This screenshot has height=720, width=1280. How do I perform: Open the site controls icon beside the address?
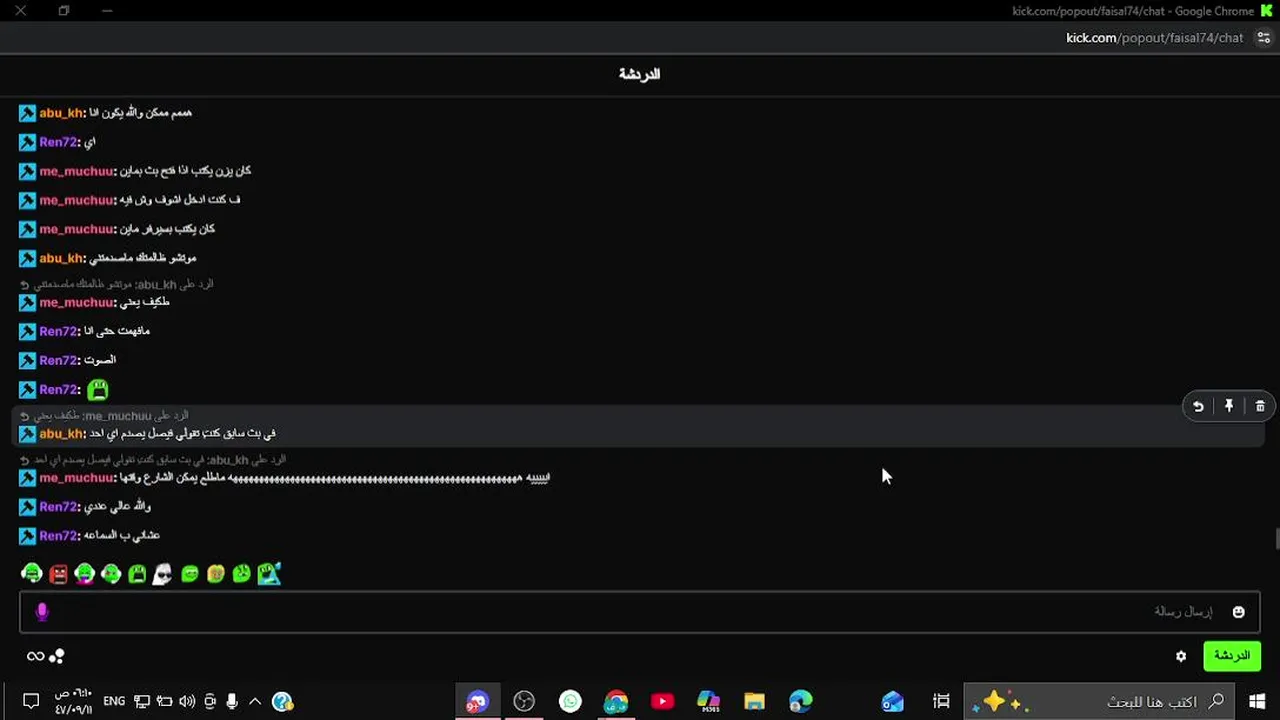[x=1264, y=38]
